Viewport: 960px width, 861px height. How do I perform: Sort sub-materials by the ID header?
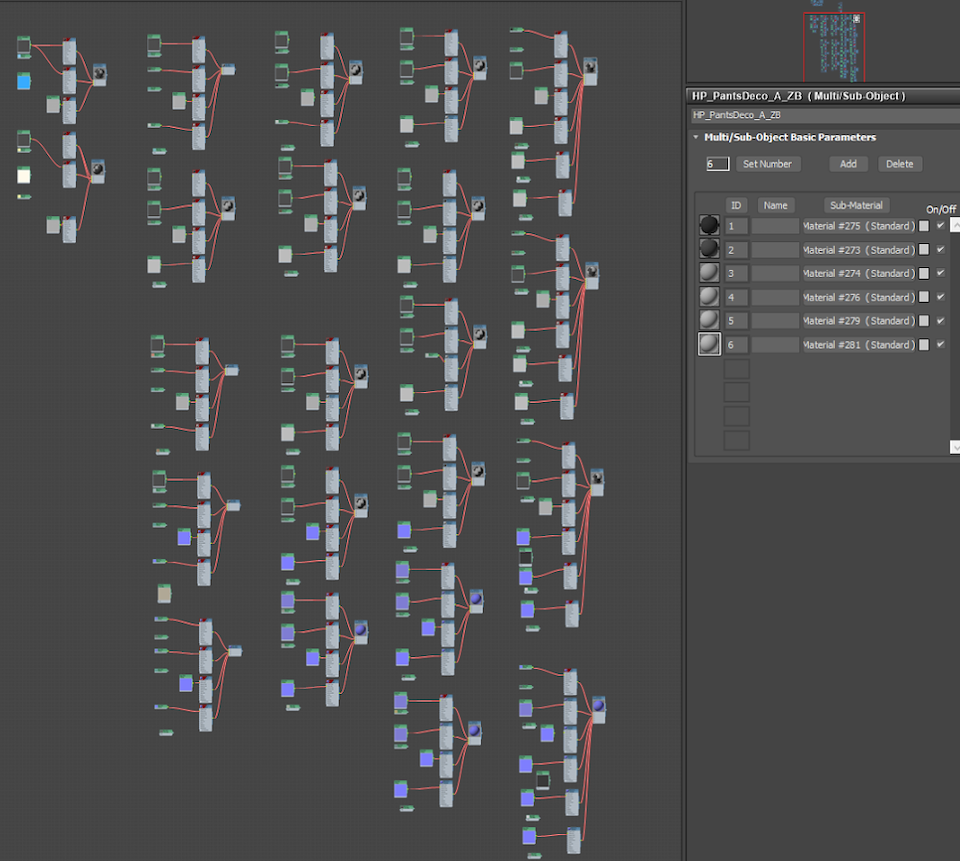click(x=737, y=205)
